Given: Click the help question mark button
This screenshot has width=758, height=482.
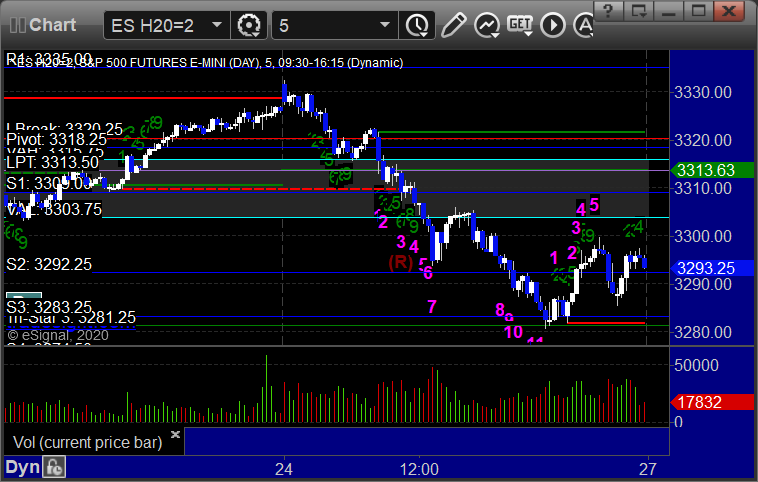Looking at the screenshot, I should (x=608, y=10).
